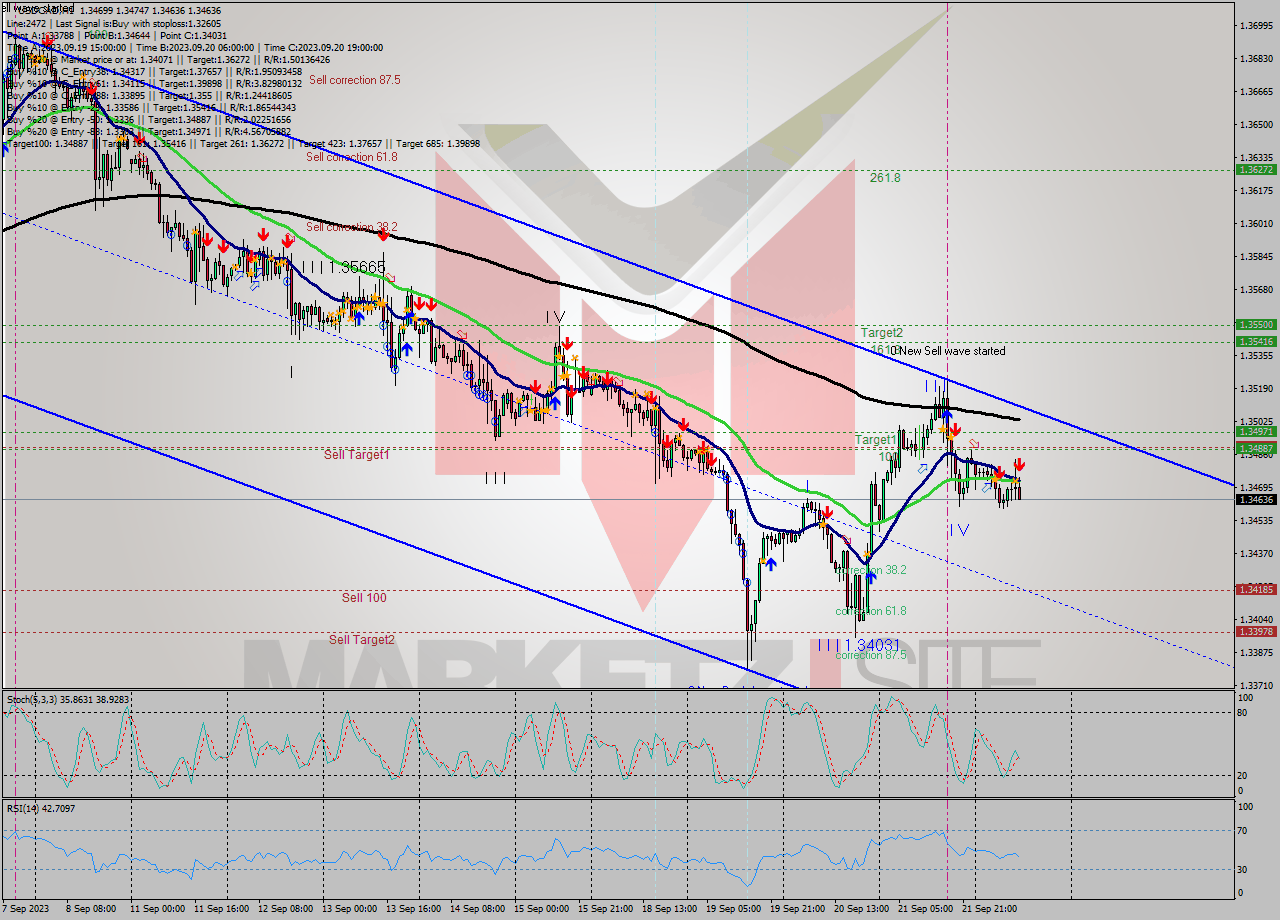Click the 'Sell correction 38.2' label
This screenshot has height=920, width=1280.
352,227
